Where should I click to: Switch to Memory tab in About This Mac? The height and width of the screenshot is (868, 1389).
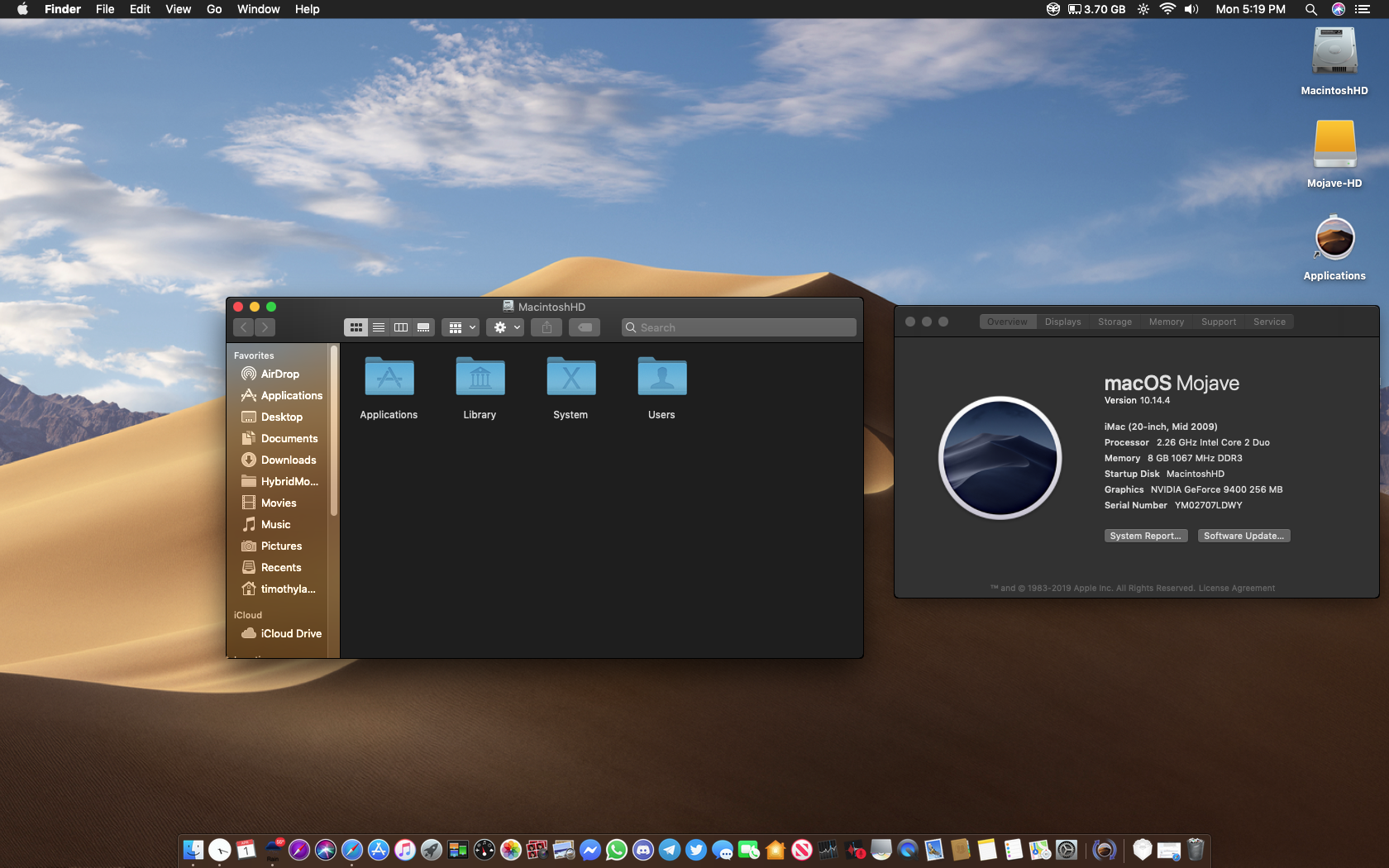point(1166,322)
